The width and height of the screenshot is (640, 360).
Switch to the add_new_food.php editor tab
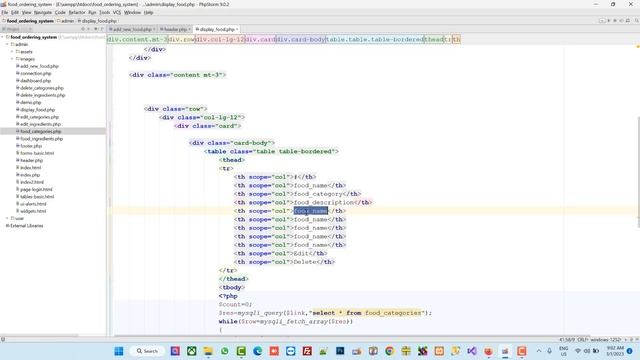(131, 29)
